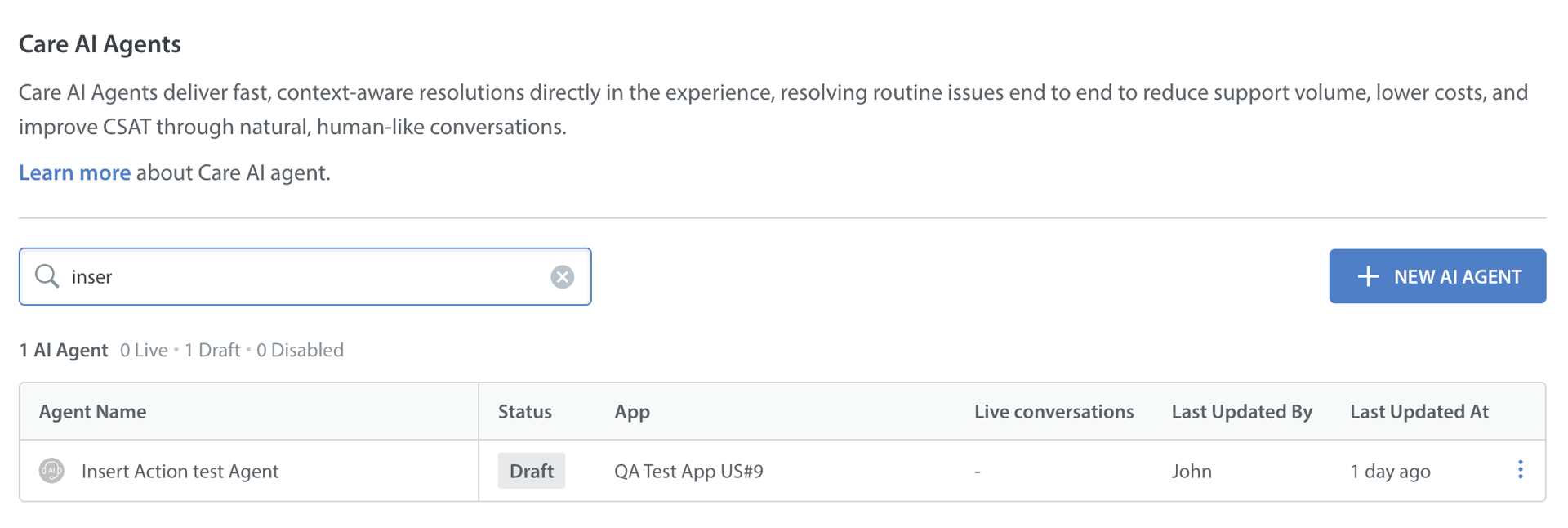Click the Status column header

click(x=525, y=412)
